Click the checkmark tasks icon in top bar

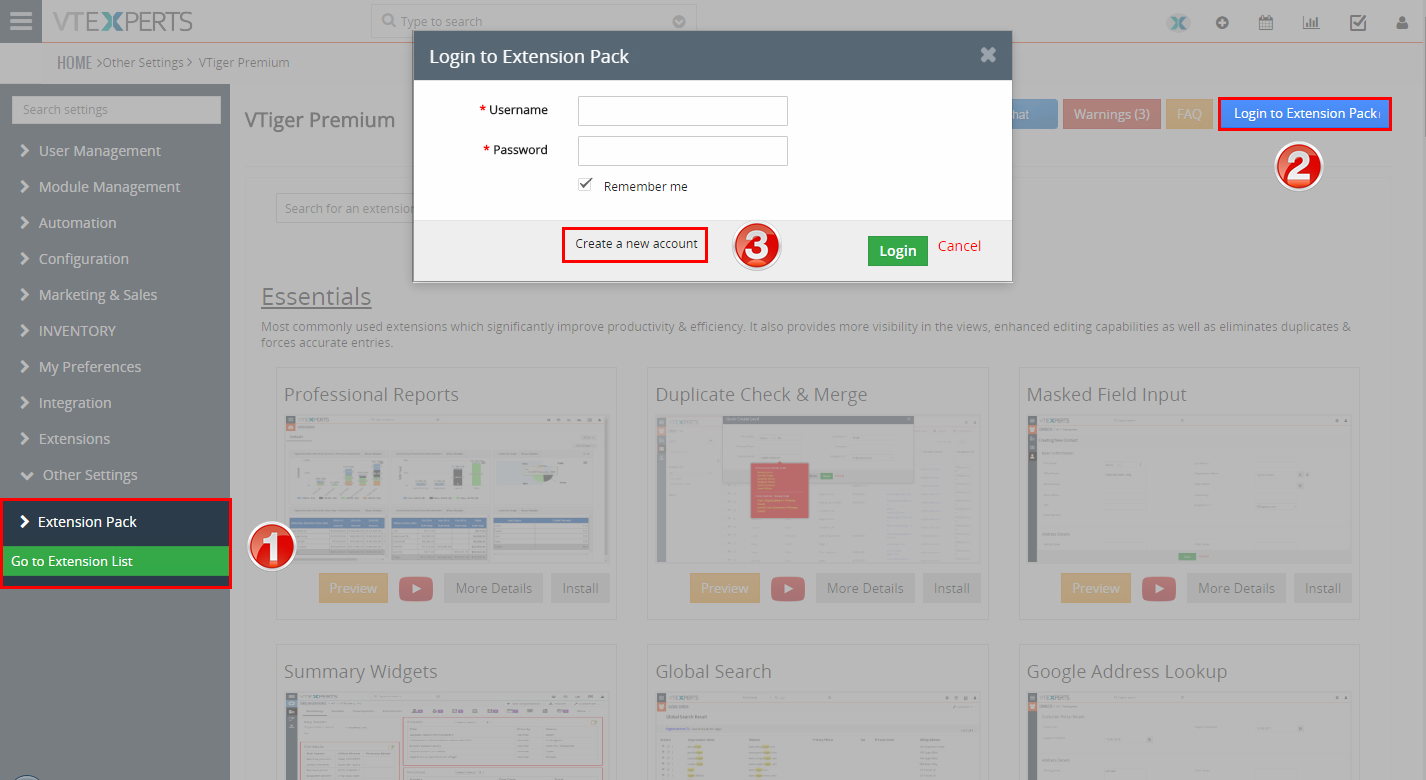1358,22
